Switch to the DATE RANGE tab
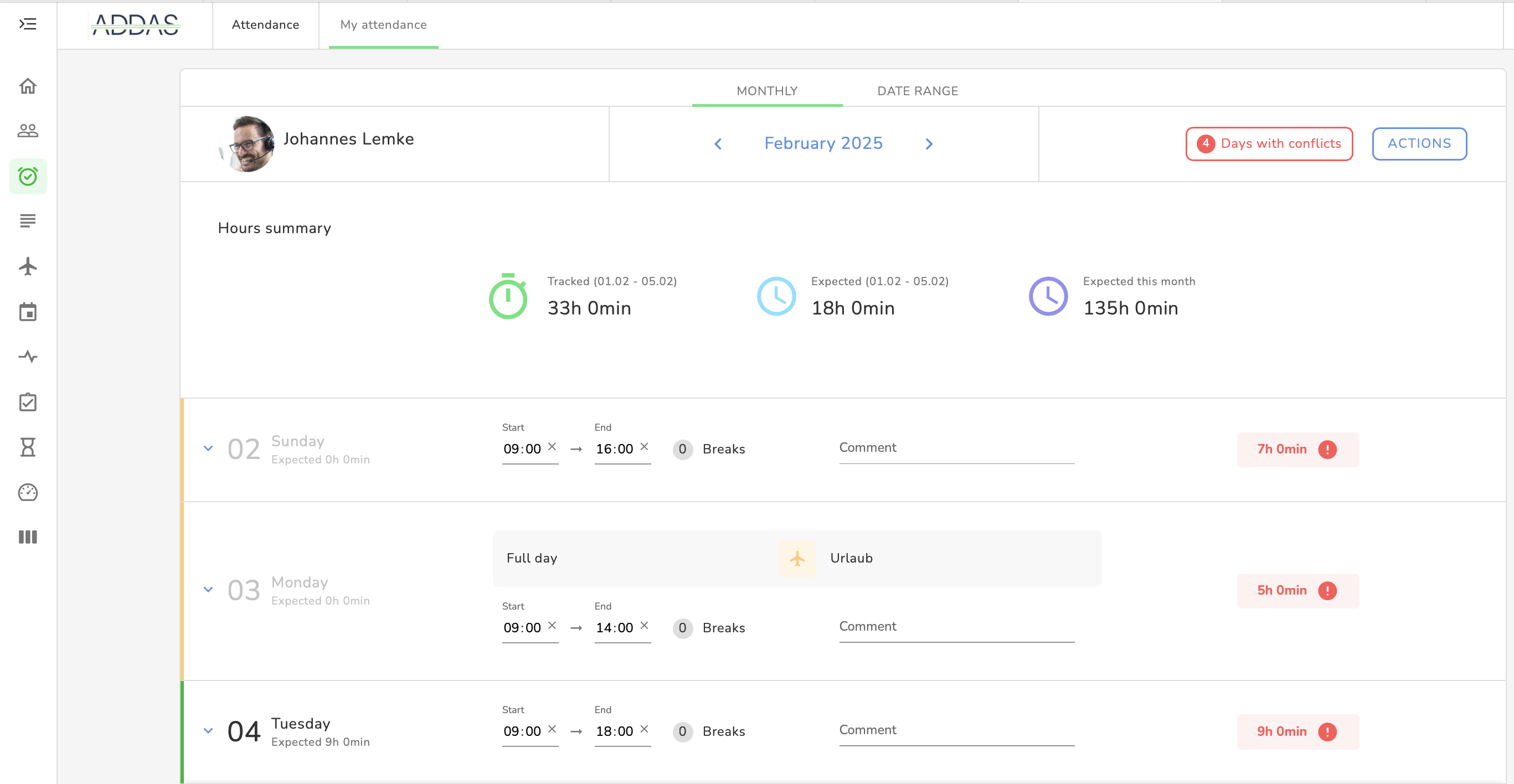Viewport: 1514px width, 784px height. pyautogui.click(x=917, y=91)
